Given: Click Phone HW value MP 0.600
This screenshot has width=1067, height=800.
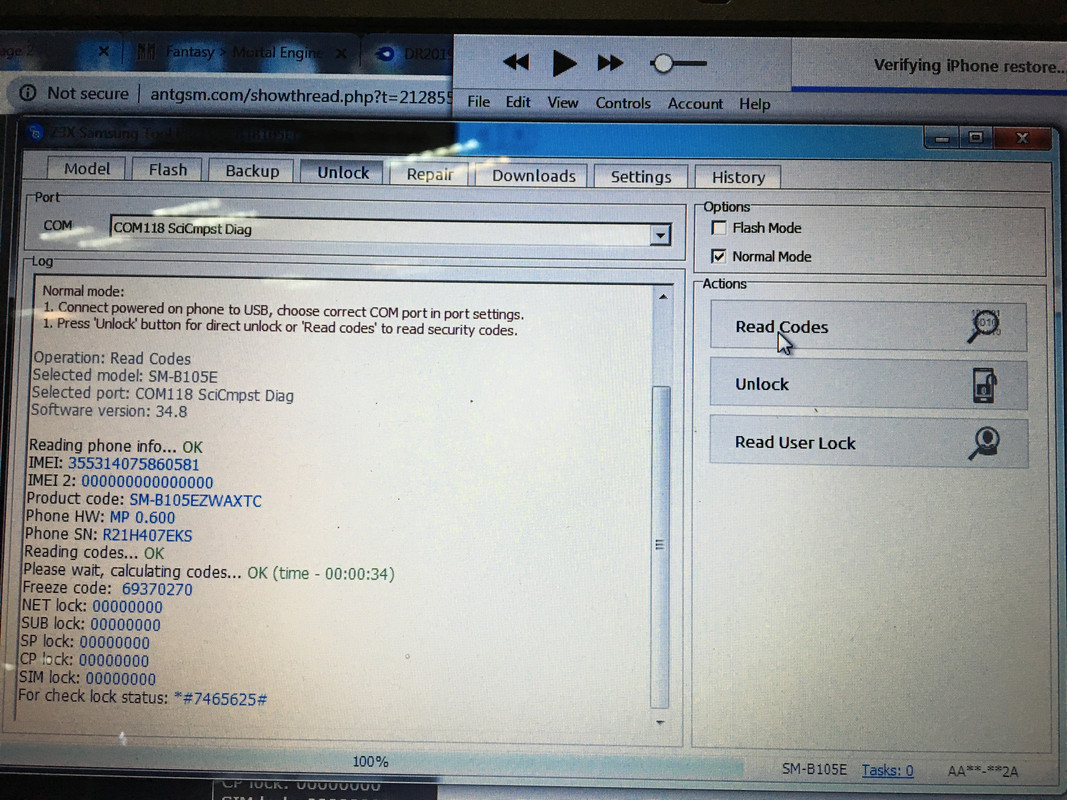Looking at the screenshot, I should [x=142, y=517].
